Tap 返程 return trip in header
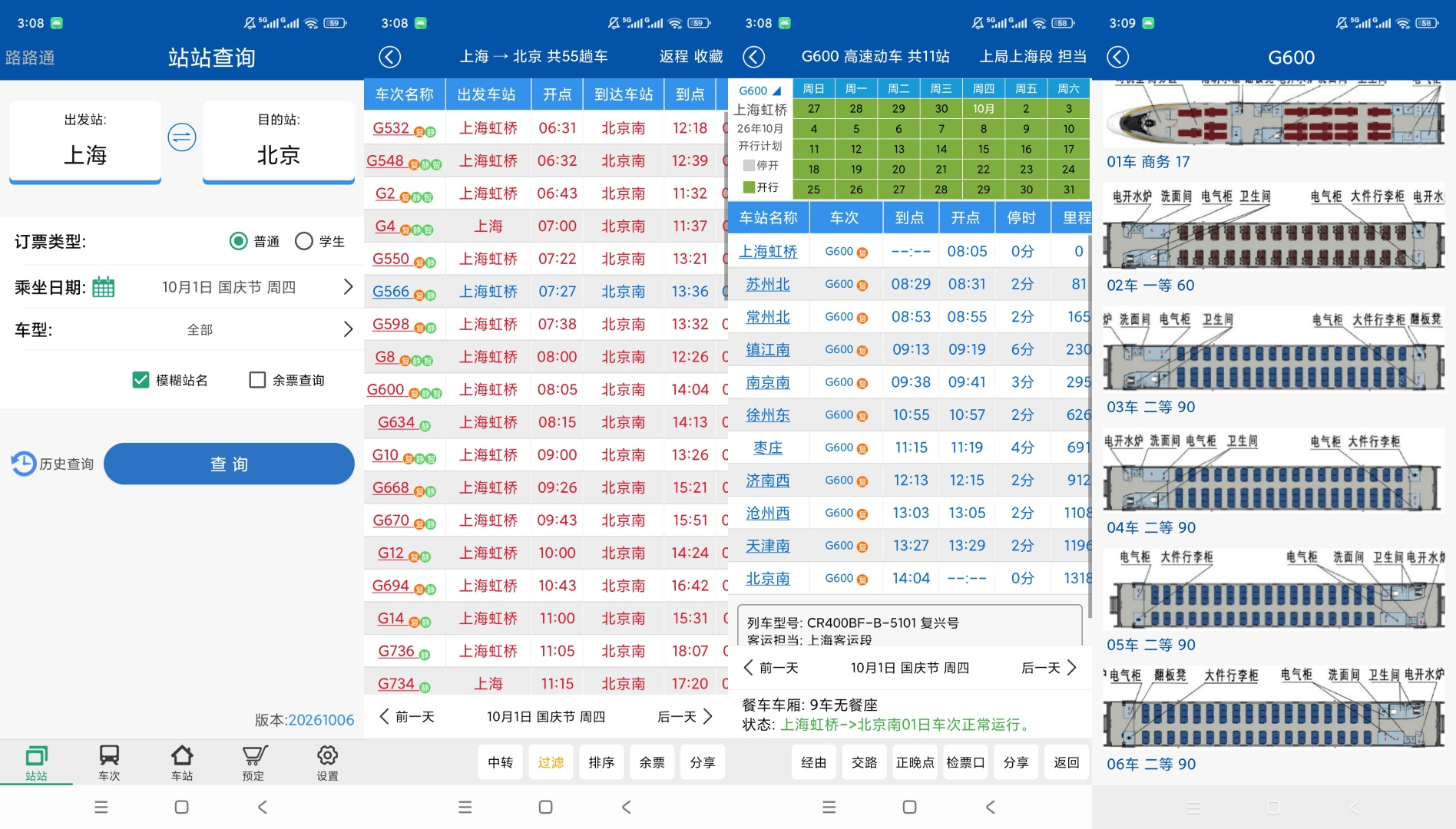The width and height of the screenshot is (1456, 829). pyautogui.click(x=673, y=57)
